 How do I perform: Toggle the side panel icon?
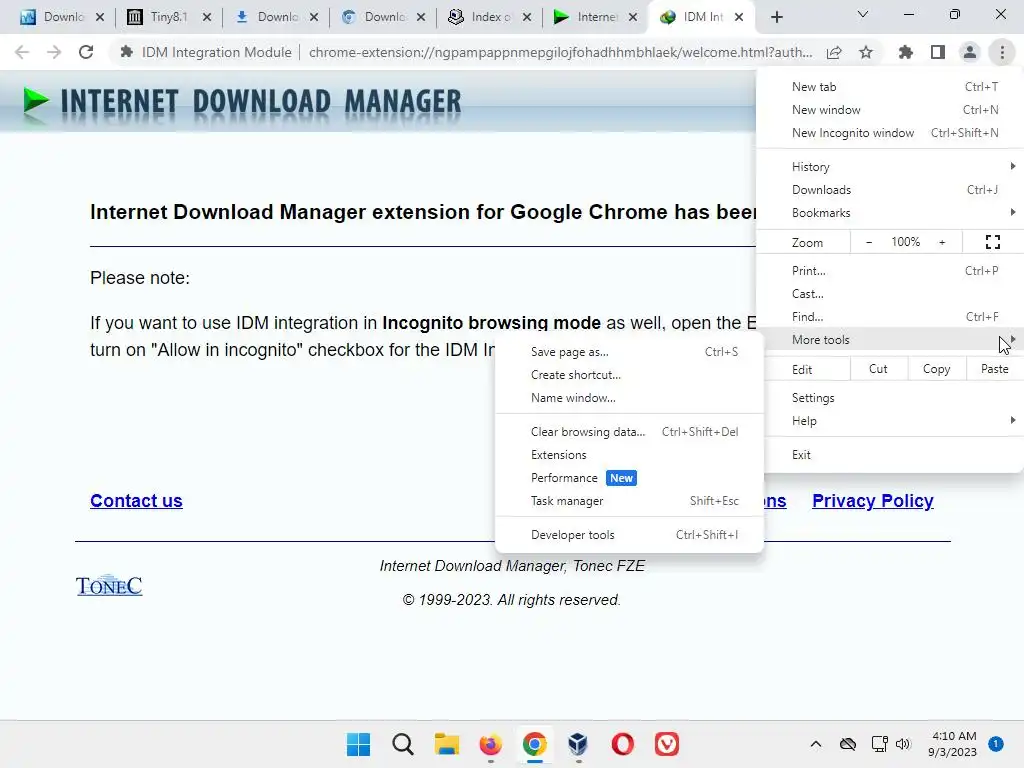938,52
